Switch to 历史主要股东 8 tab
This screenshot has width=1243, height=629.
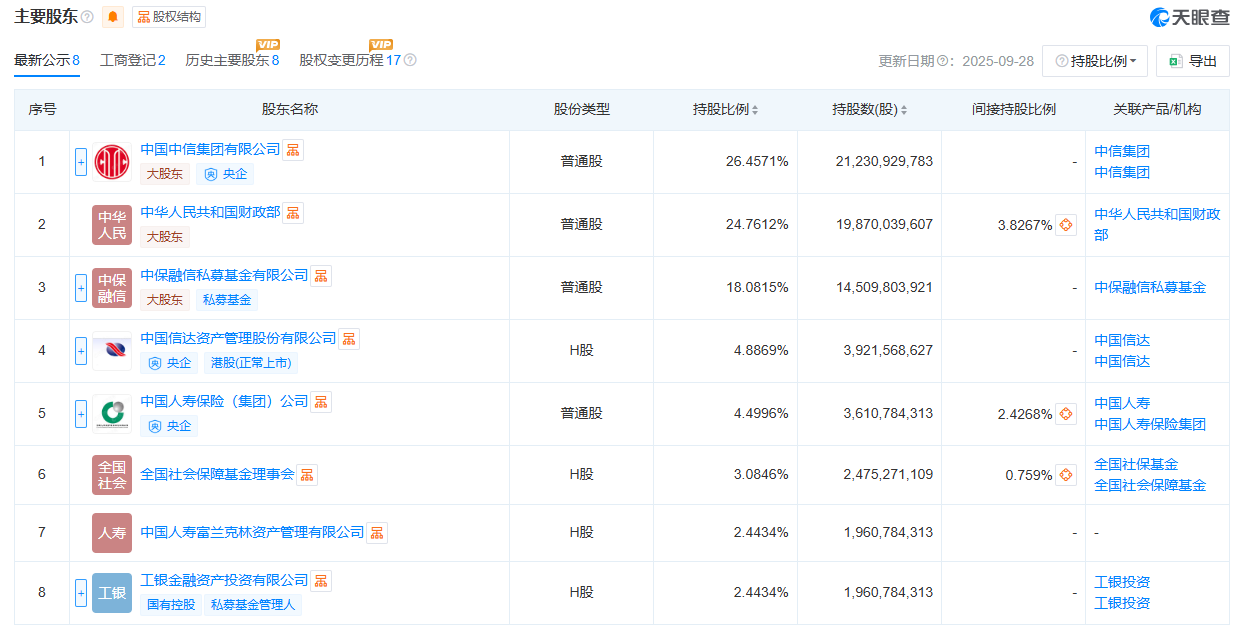(x=232, y=60)
